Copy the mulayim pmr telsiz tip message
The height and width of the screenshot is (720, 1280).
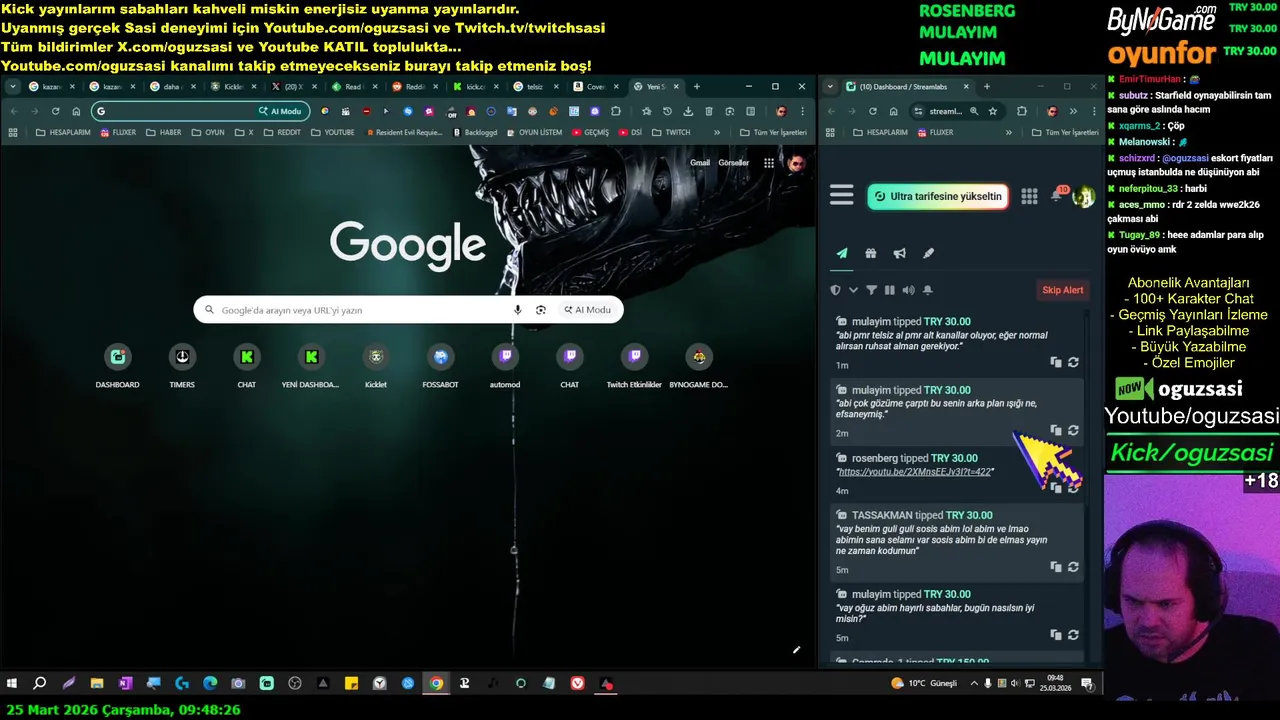tap(1056, 362)
